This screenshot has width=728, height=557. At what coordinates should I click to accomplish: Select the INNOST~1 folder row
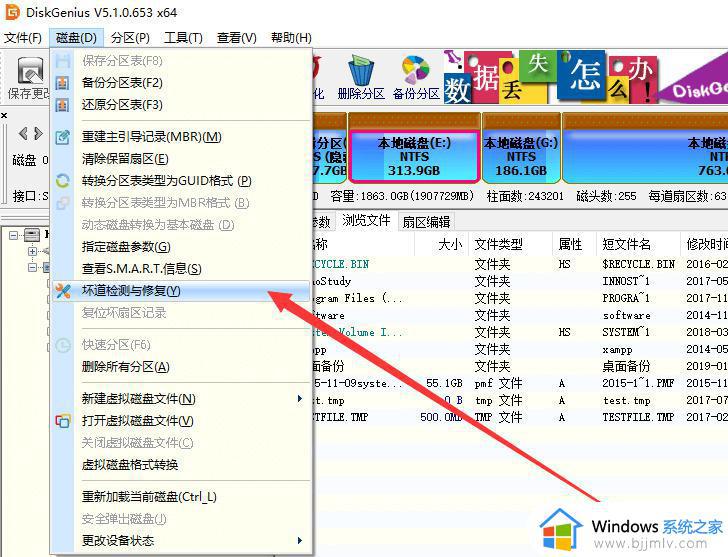click(520, 281)
